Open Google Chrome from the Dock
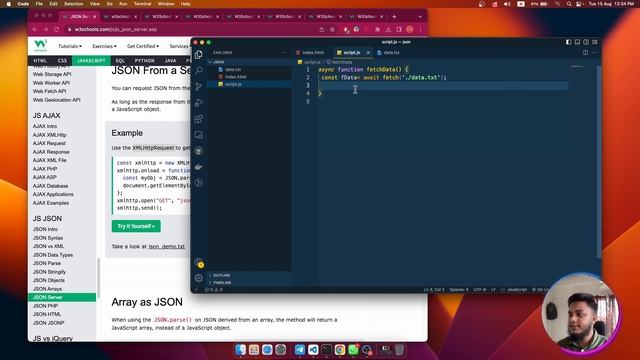Viewport: 640px width, 360px height. click(x=340, y=350)
